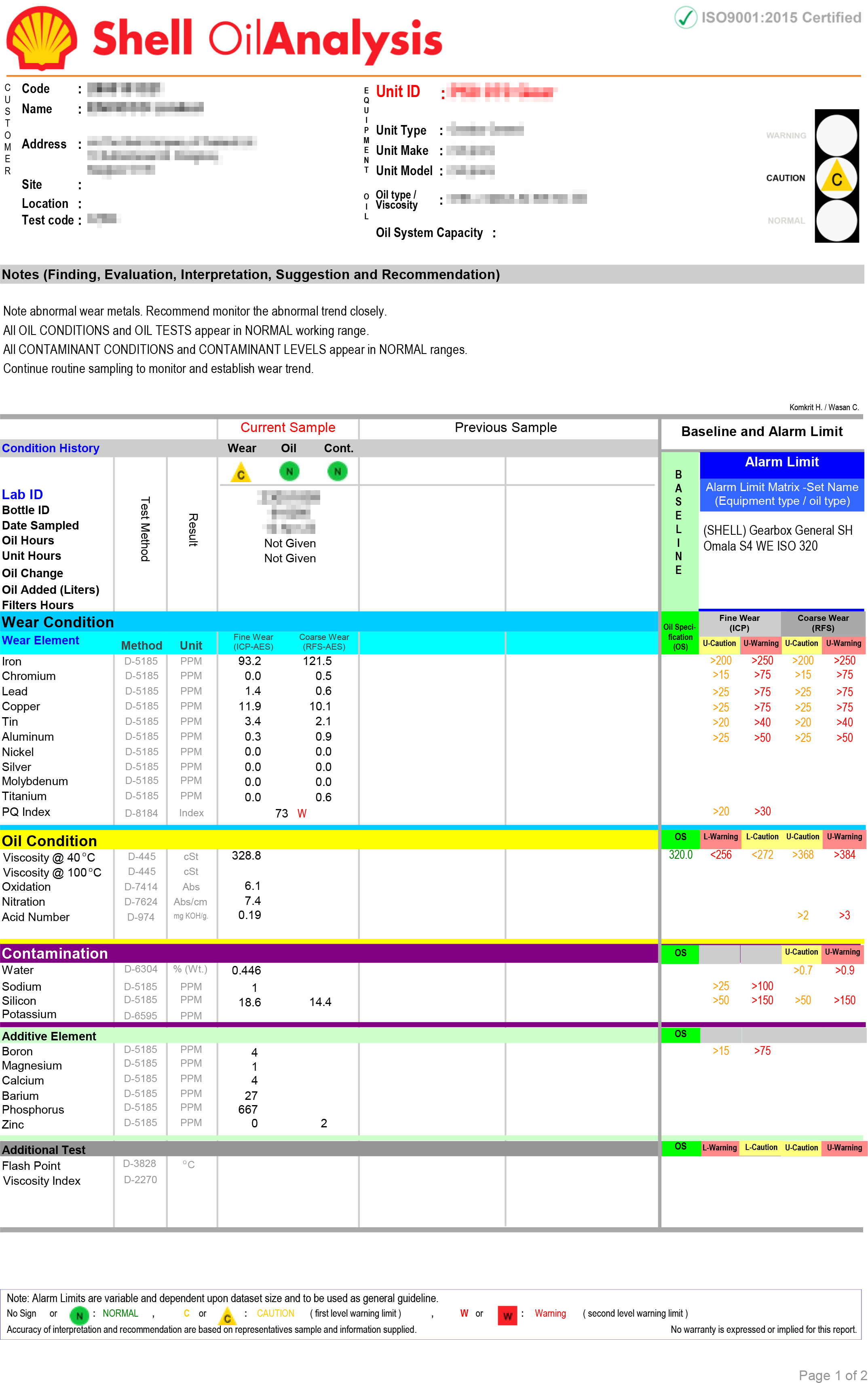
Task: Click the green BASELINE vertical bar
Action: coord(680,531)
